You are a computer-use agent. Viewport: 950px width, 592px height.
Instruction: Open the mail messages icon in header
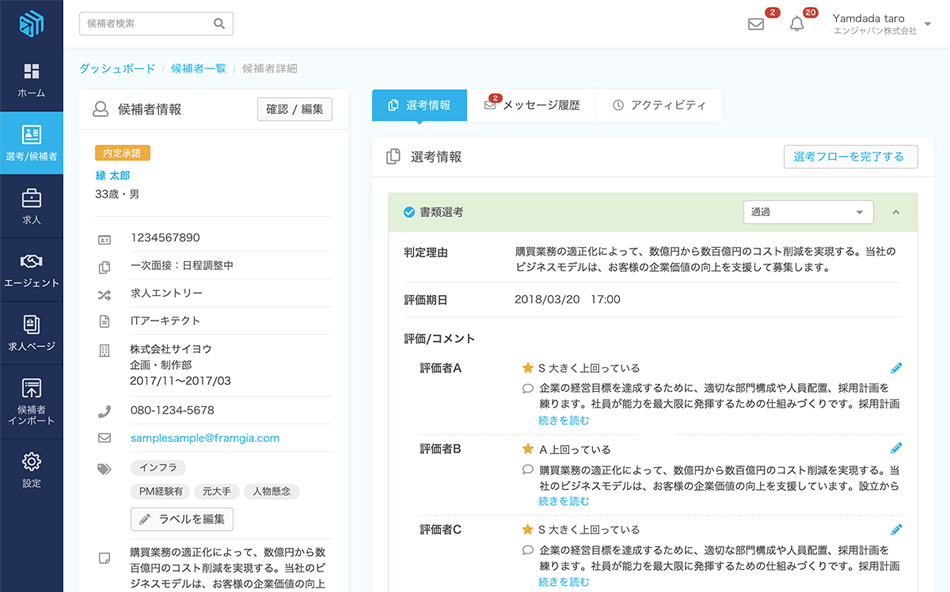tap(756, 24)
